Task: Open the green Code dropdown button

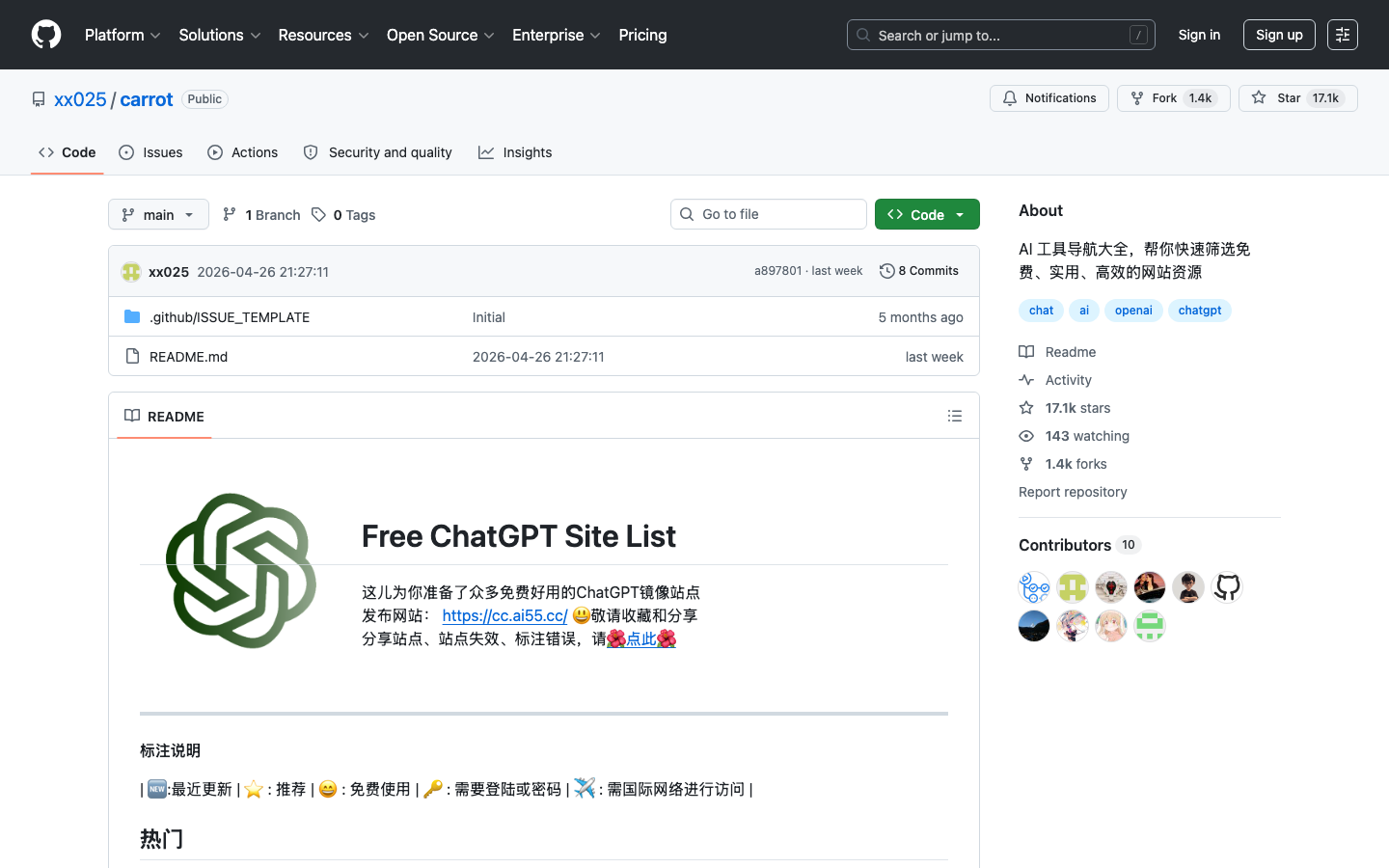Action: click(927, 214)
